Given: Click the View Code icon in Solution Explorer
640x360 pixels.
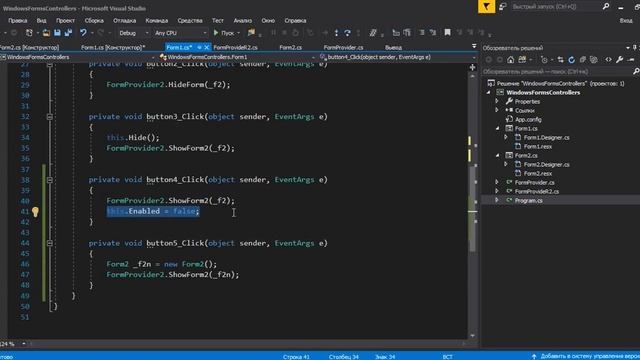Looking at the screenshot, I should tap(609, 60).
